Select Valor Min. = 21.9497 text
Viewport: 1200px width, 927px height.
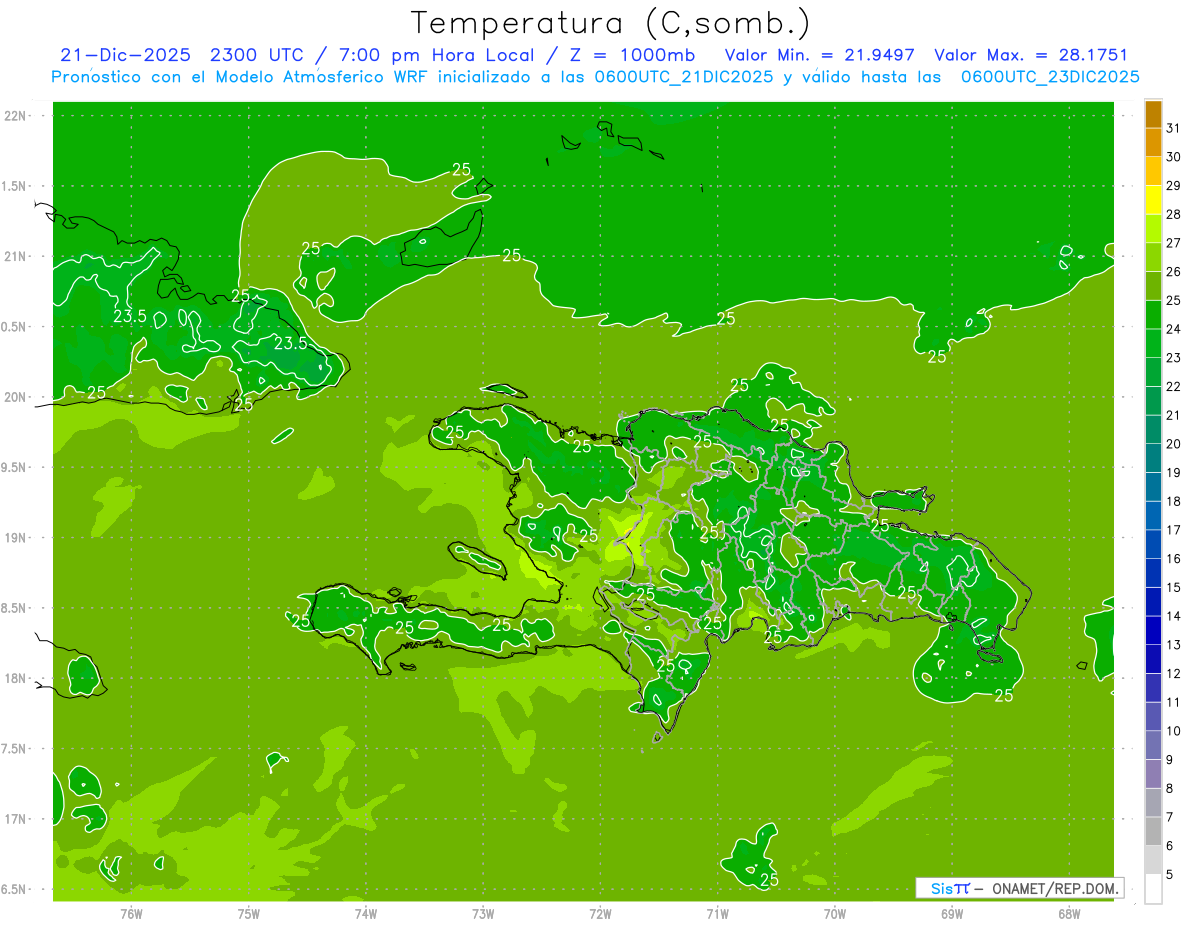pos(820,55)
